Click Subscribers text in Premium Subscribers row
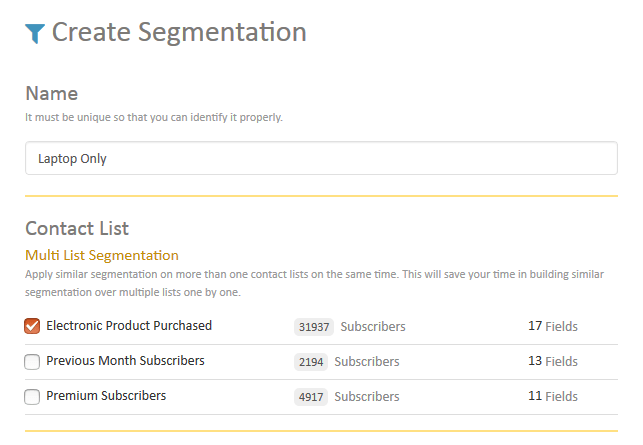Image resolution: width=643 pixels, height=445 pixels. click(x=367, y=397)
